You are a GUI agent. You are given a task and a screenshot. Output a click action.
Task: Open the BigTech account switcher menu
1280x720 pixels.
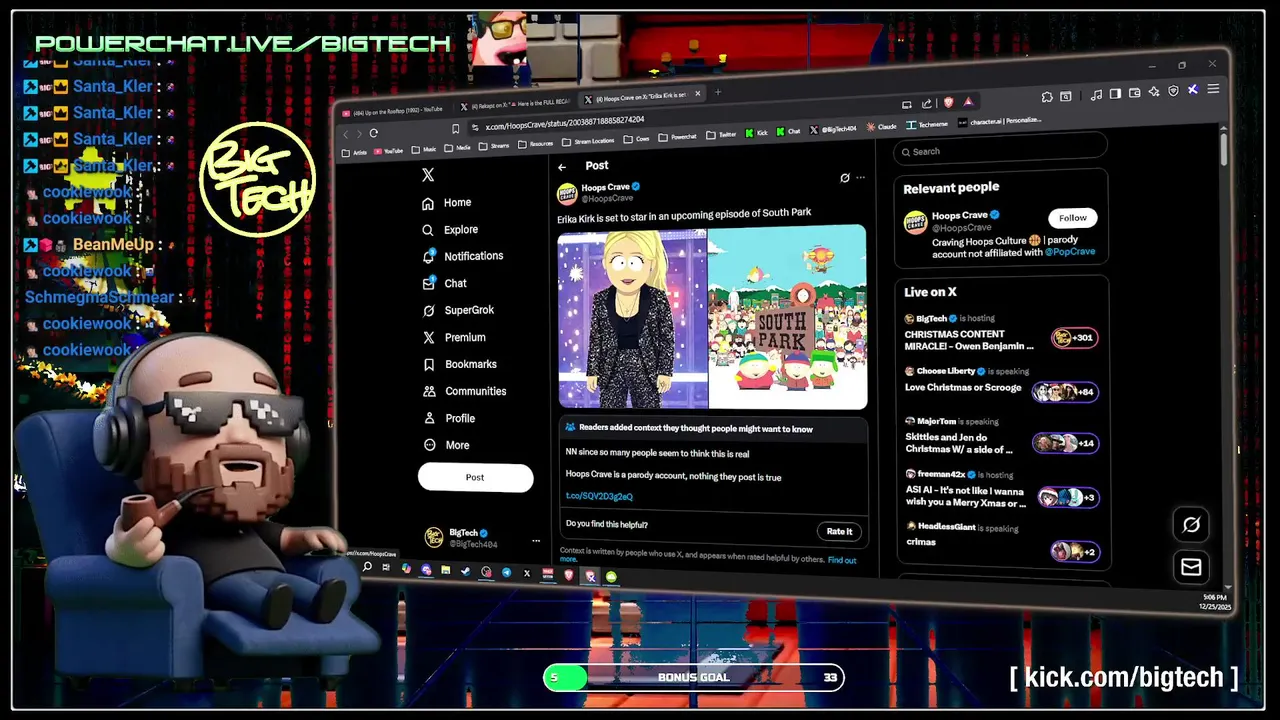(x=484, y=538)
